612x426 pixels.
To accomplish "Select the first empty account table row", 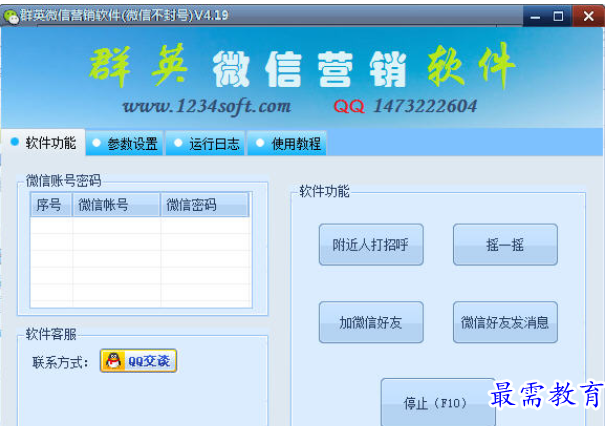I will click(x=141, y=225).
